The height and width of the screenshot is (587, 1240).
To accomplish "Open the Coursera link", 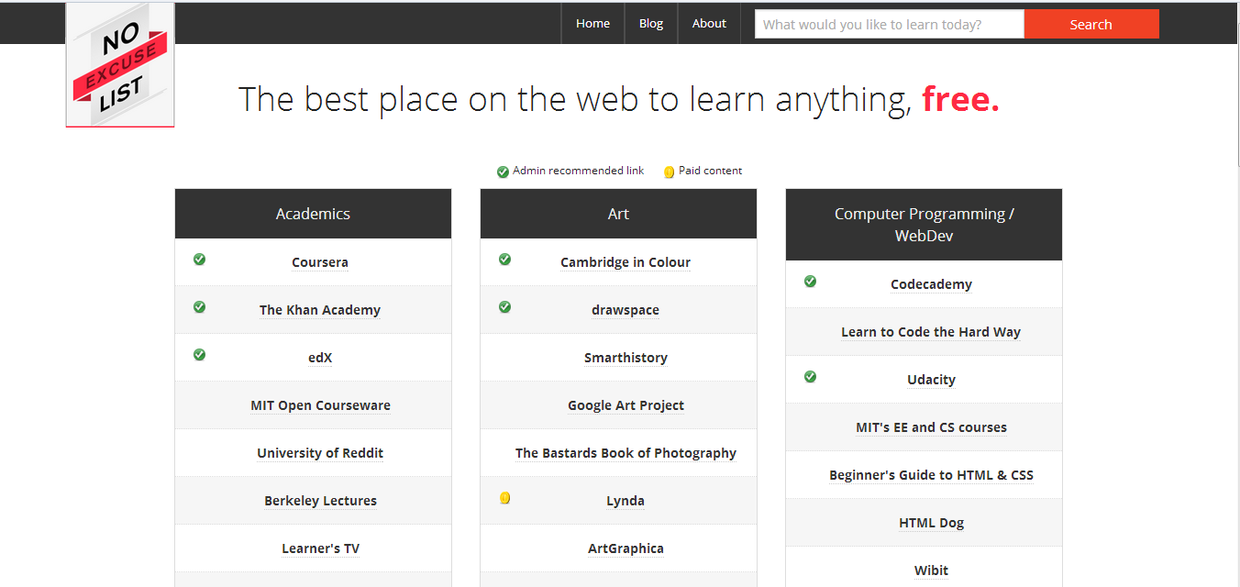I will tap(320, 263).
